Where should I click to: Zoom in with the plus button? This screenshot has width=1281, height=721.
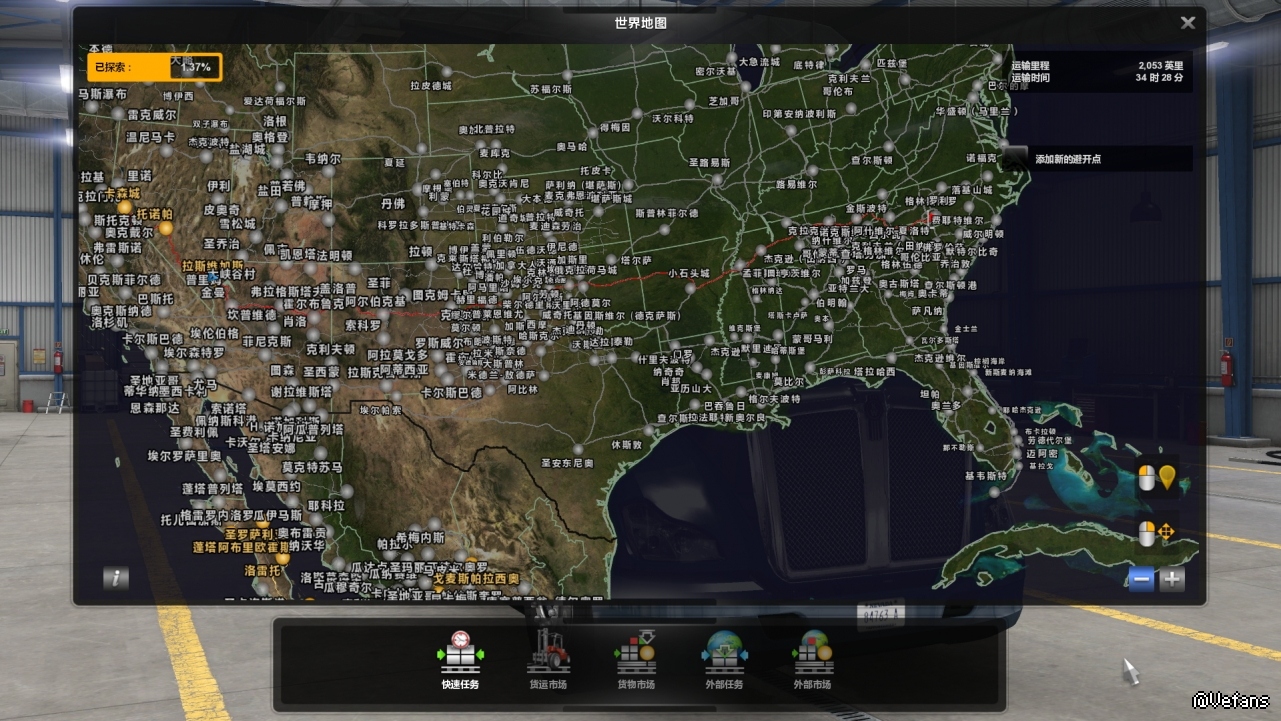[1172, 579]
